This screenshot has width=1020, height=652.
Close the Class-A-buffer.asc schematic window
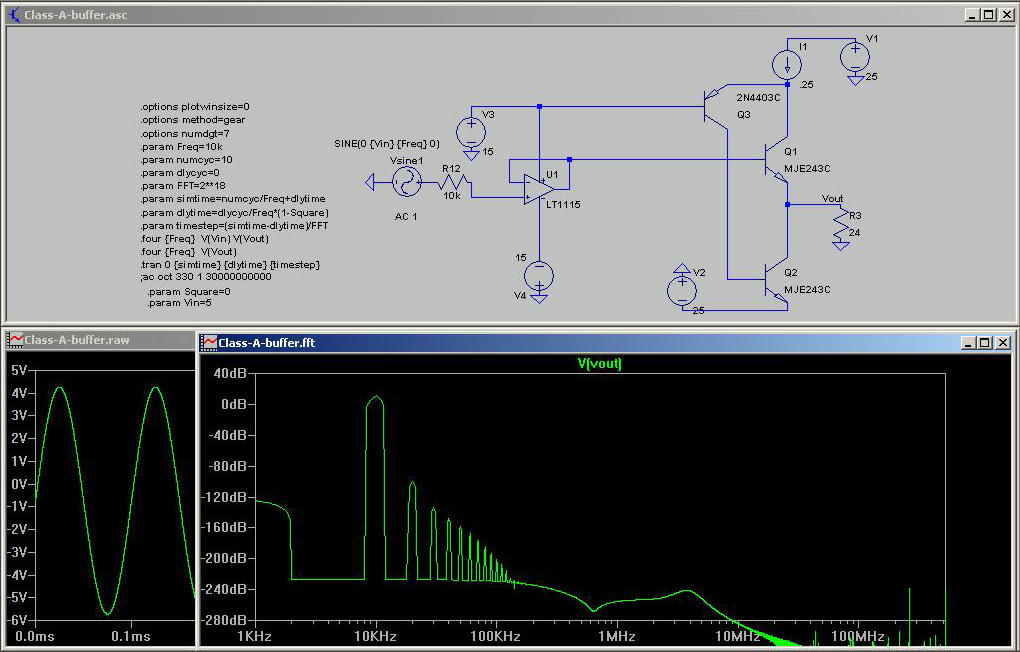(x=1005, y=14)
